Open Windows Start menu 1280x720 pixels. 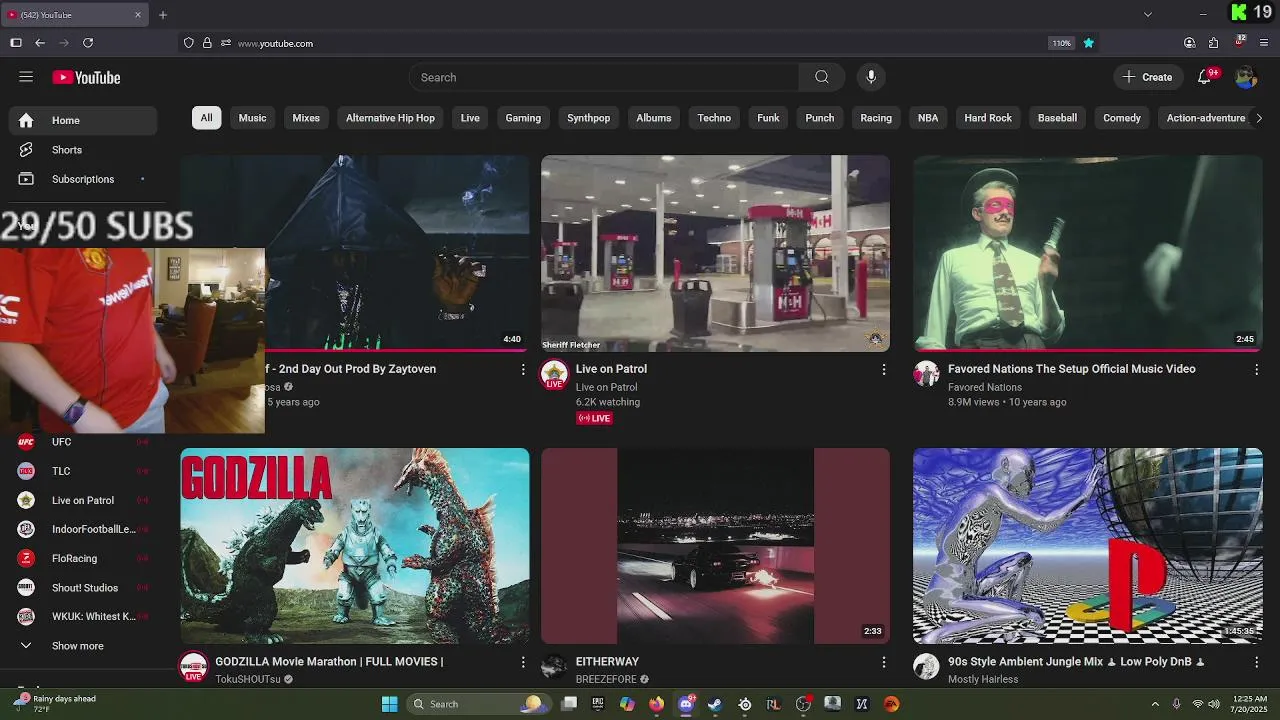pos(389,704)
